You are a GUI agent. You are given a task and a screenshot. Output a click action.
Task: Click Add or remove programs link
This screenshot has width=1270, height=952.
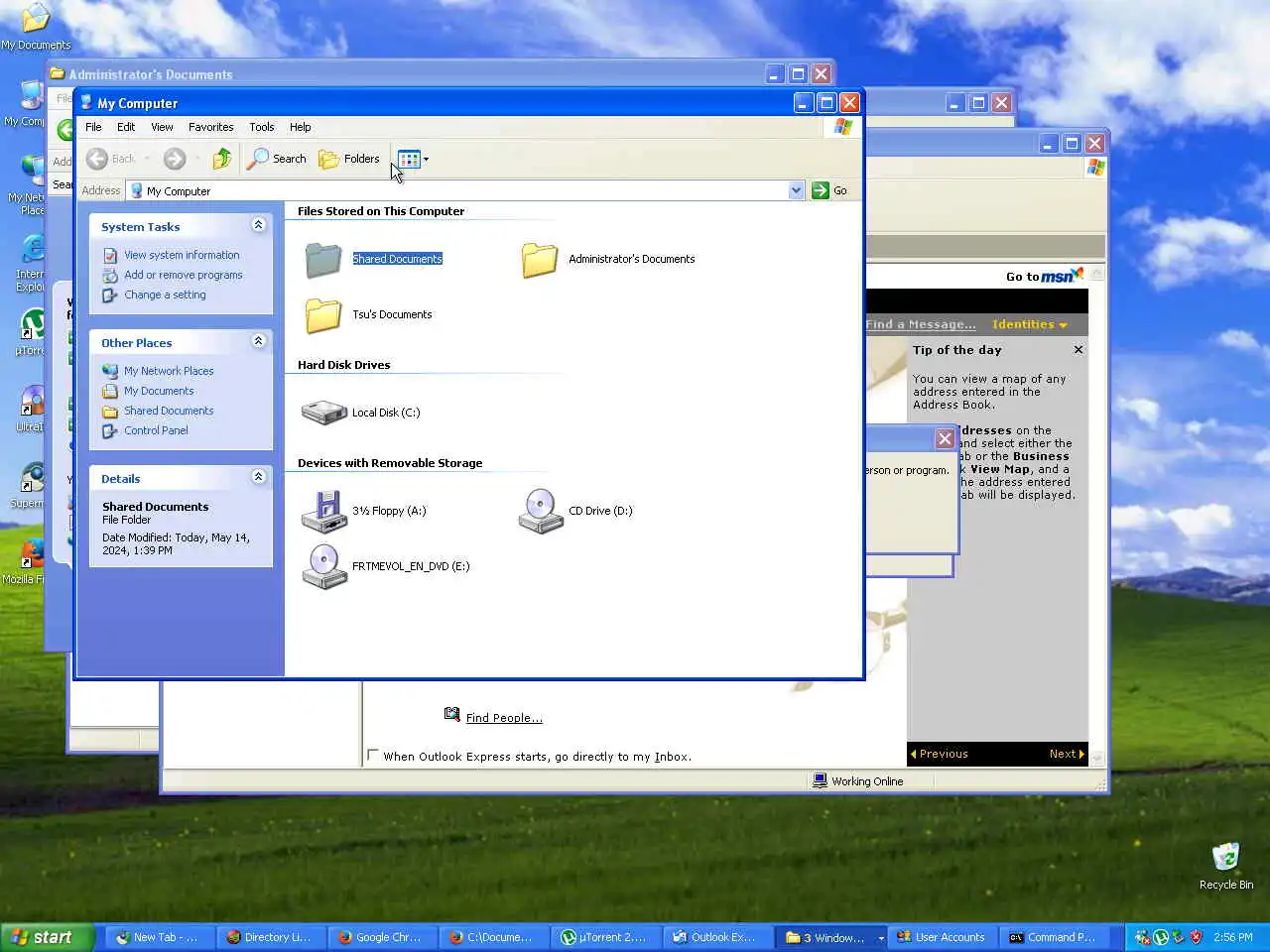click(x=184, y=275)
